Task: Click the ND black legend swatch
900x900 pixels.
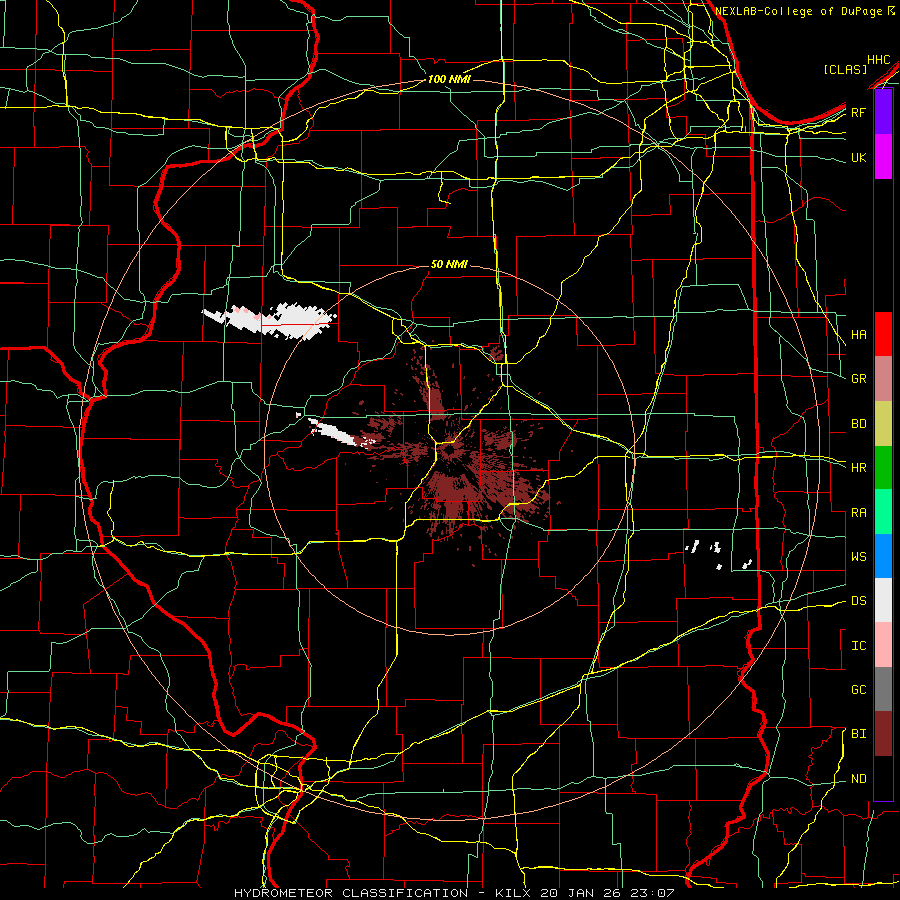Action: [x=883, y=778]
